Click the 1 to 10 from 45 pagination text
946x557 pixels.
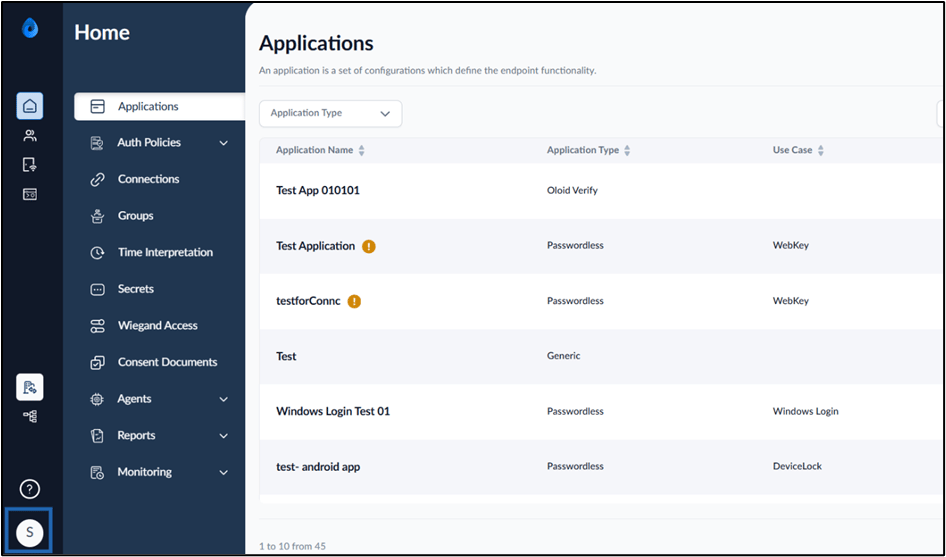293,547
